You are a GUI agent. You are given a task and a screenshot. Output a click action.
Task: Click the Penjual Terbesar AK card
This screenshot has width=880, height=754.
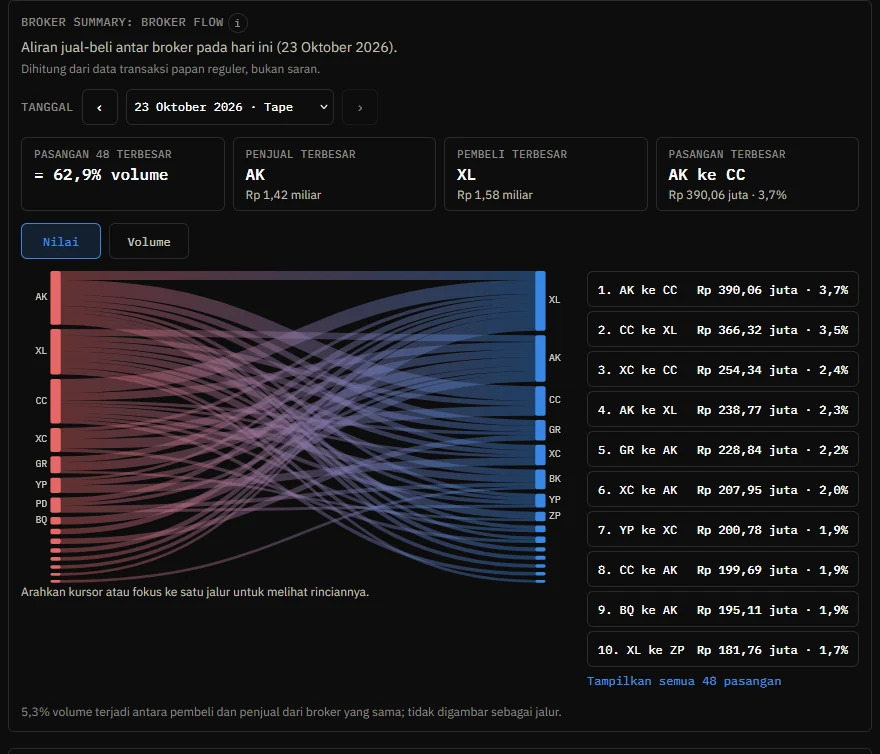[x=334, y=174]
